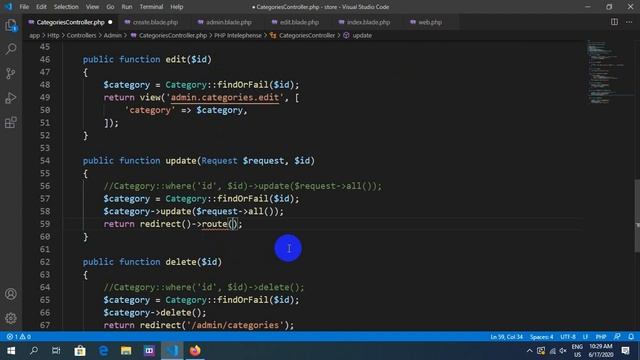Open the Run and Debug view
640x360 pixels.
[11, 98]
